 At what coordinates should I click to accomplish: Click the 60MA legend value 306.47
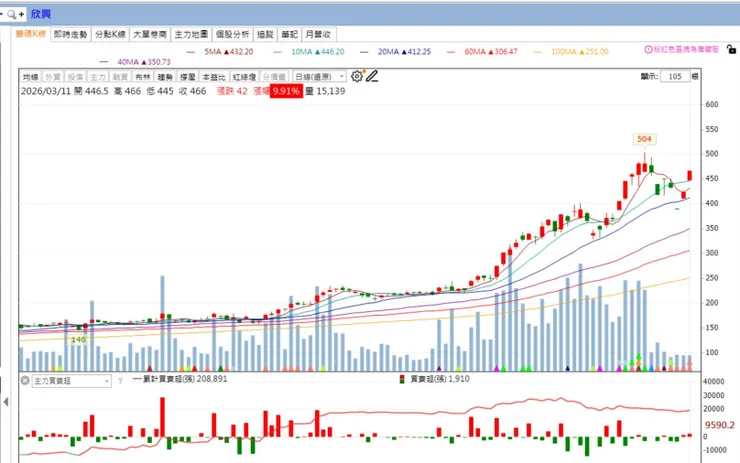coord(503,51)
